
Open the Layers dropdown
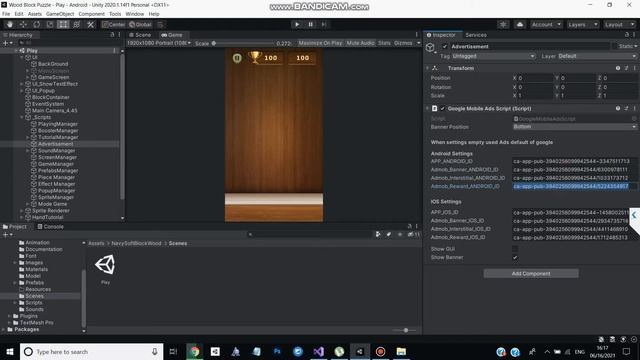[x=582, y=25]
